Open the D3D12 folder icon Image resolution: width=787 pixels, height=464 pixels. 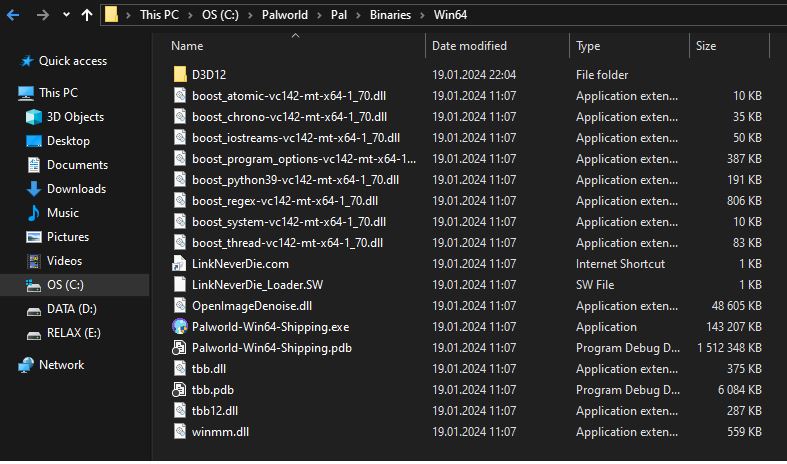click(x=180, y=75)
